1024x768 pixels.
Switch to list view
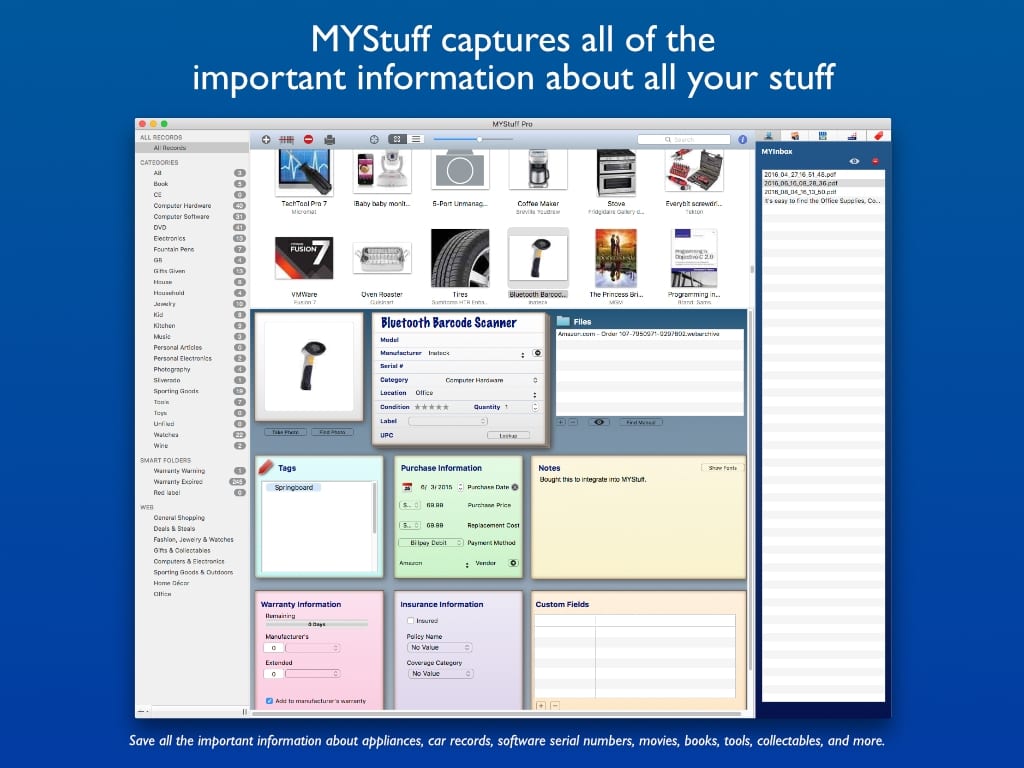coord(416,139)
